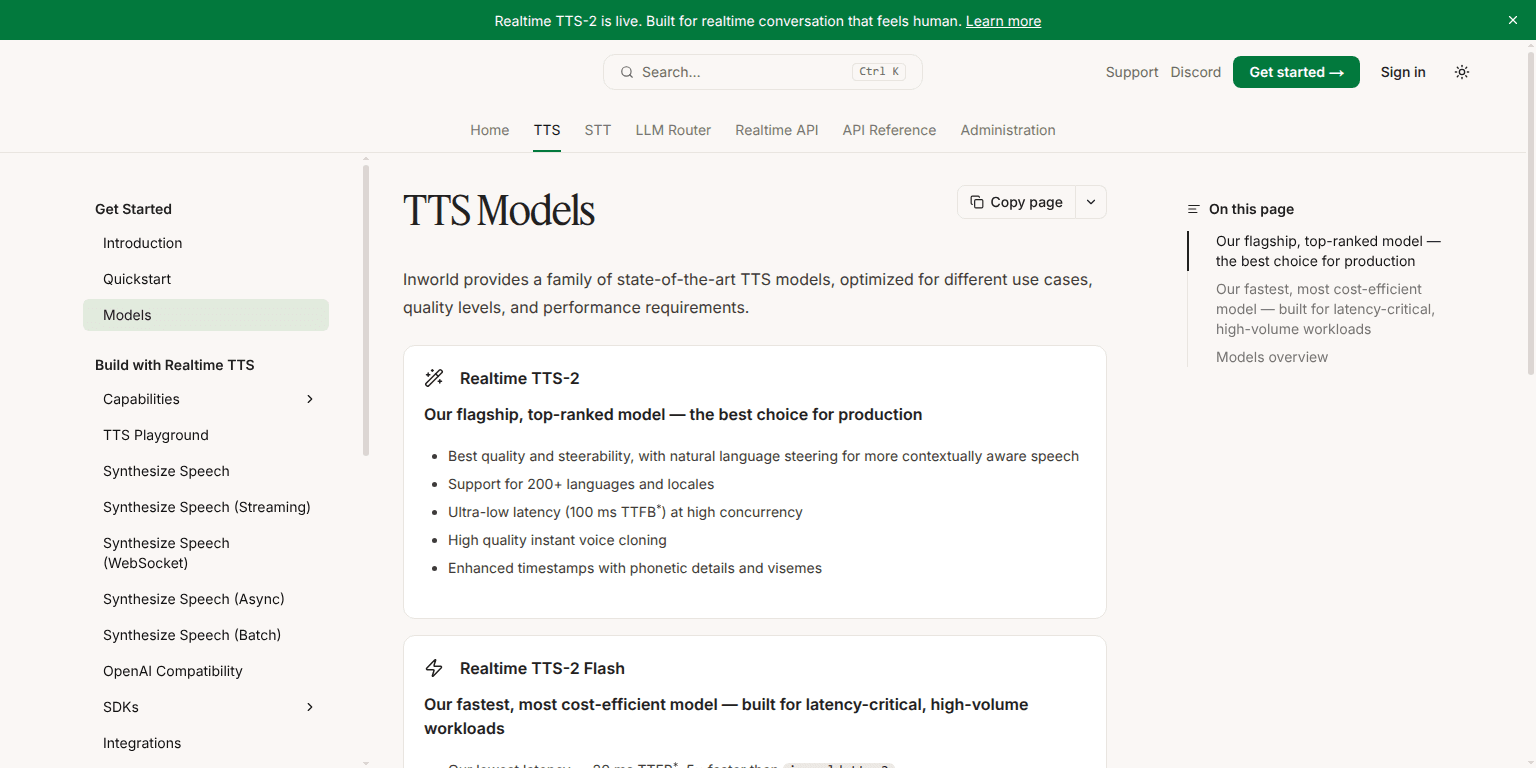Click the search magnifier icon
Screen dimensions: 1536x768
point(627,72)
